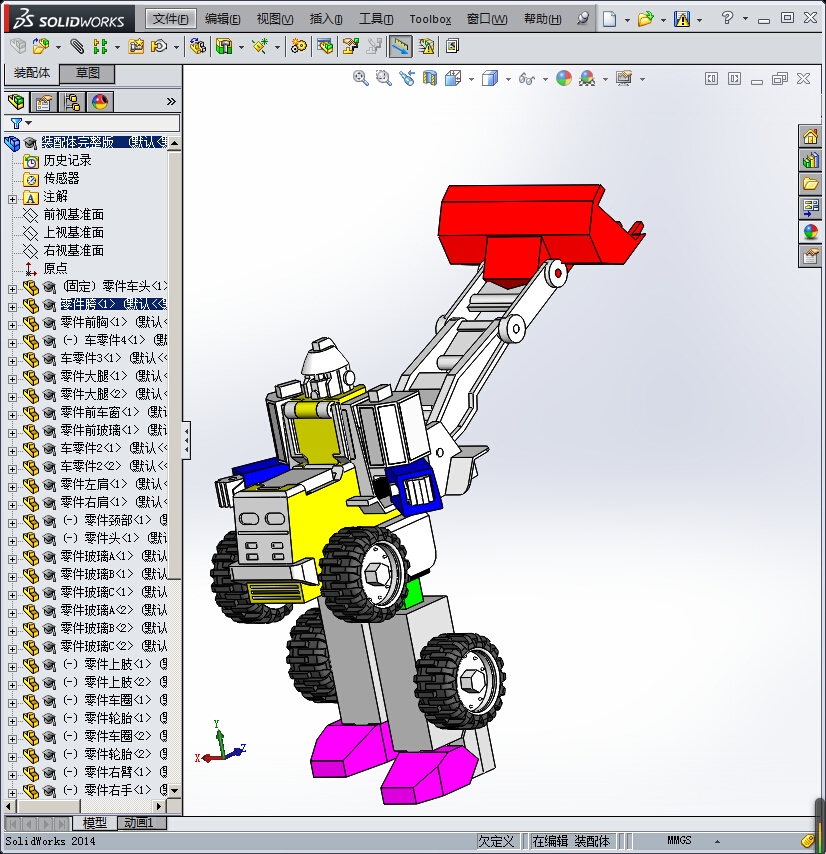Open Custom Properties task pane icon
This screenshot has height=854, width=826.
pyautogui.click(x=810, y=255)
